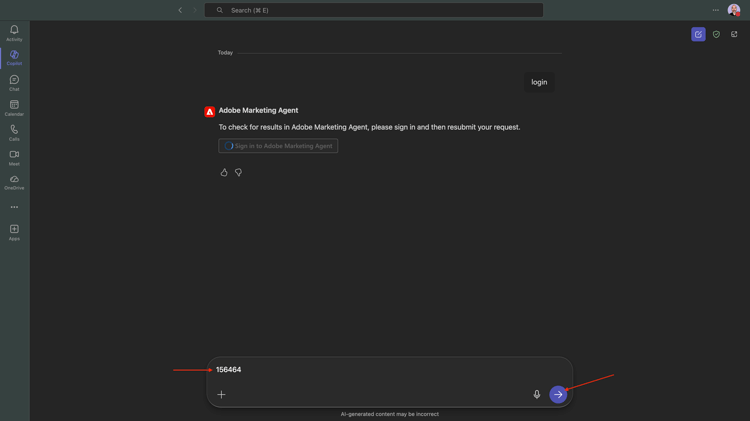Go forward with the right arrow

pyautogui.click(x=195, y=10)
